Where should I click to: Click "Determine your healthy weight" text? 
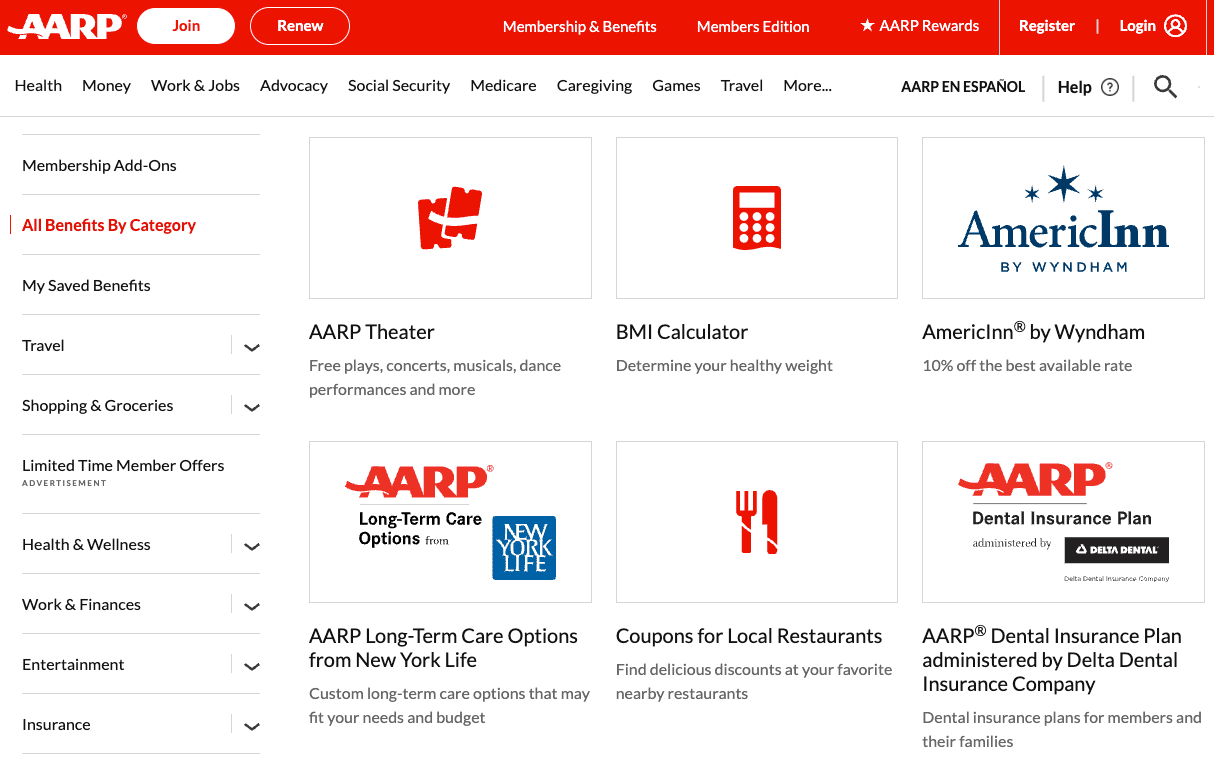point(724,366)
